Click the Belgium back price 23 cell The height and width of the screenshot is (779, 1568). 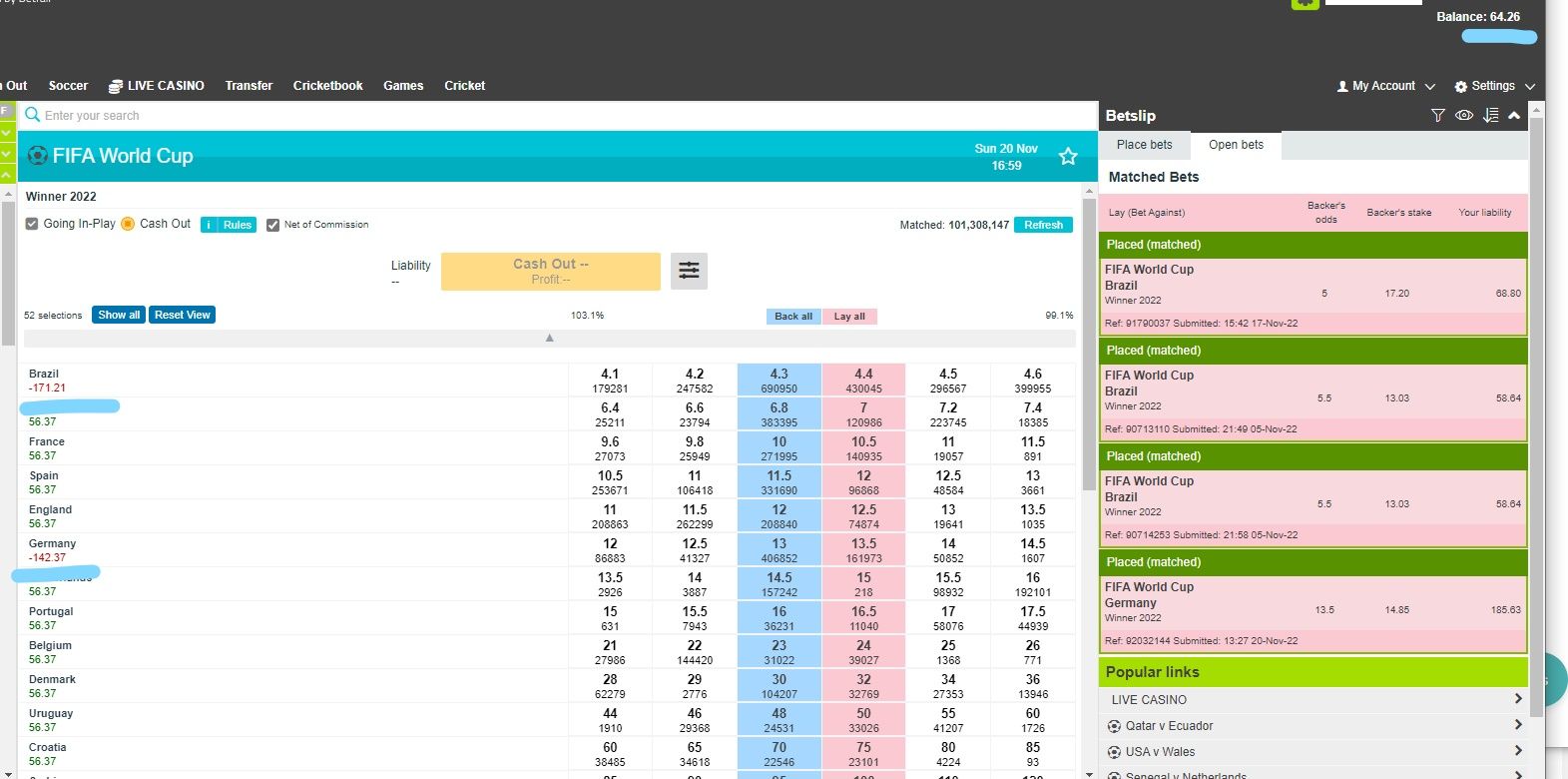pyautogui.click(x=779, y=652)
